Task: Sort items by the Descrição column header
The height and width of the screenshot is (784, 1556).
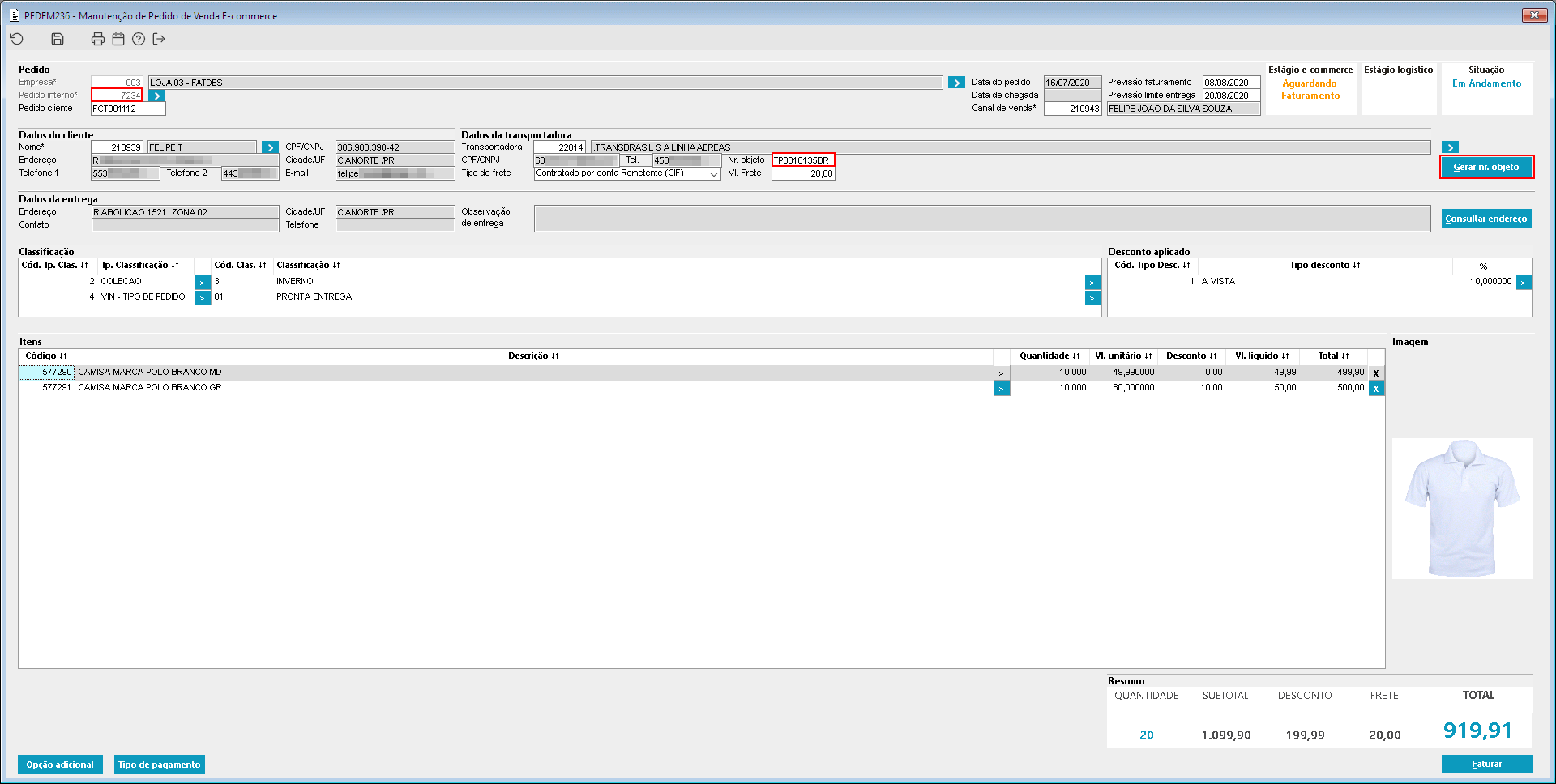Action: tap(533, 356)
